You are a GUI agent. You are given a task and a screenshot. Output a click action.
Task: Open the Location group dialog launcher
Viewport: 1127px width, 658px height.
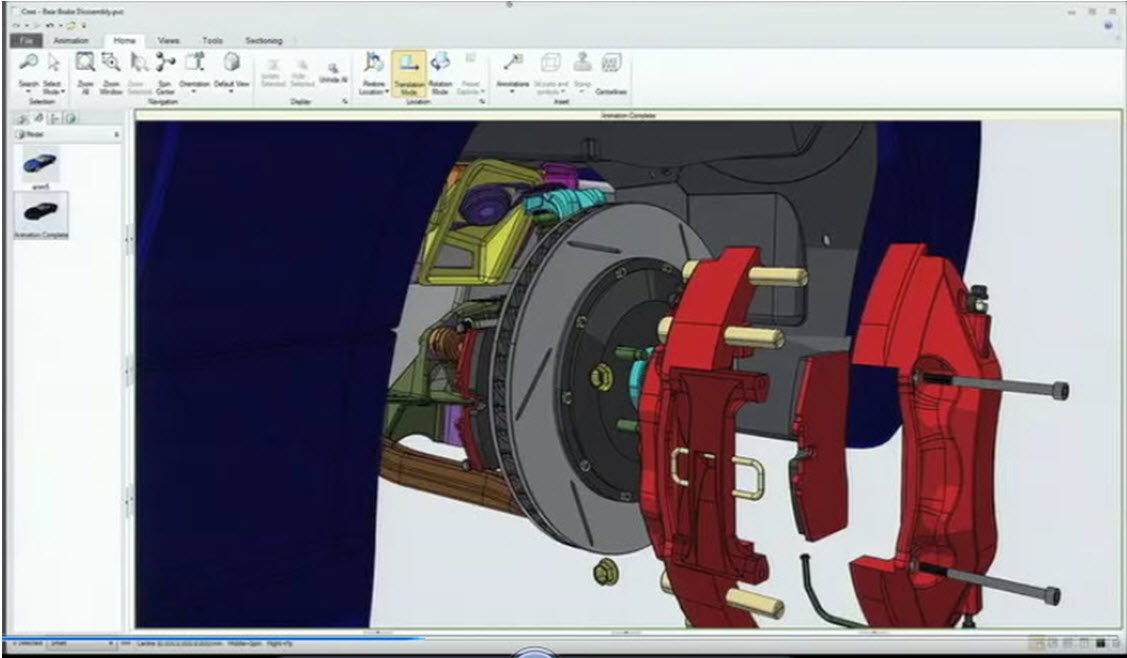[x=482, y=102]
